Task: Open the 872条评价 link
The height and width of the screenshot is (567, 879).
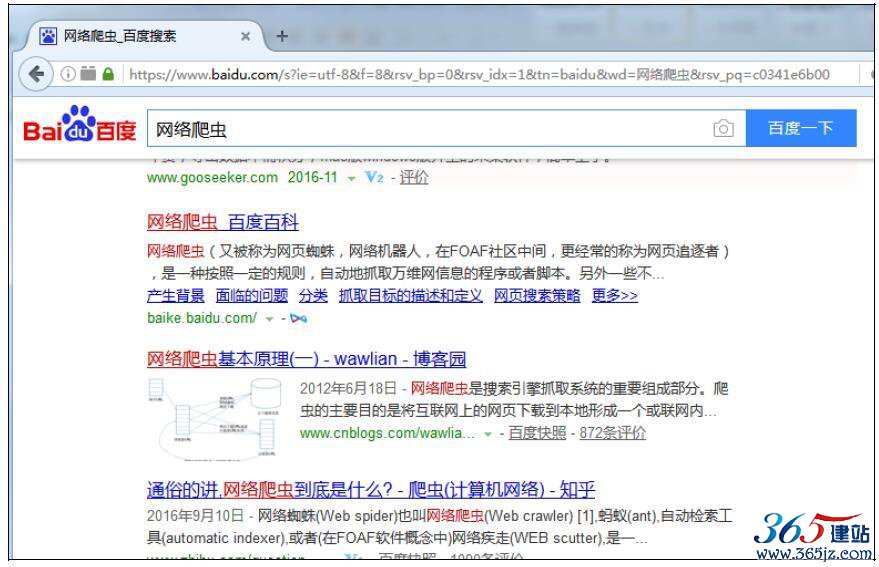Action: tap(612, 433)
